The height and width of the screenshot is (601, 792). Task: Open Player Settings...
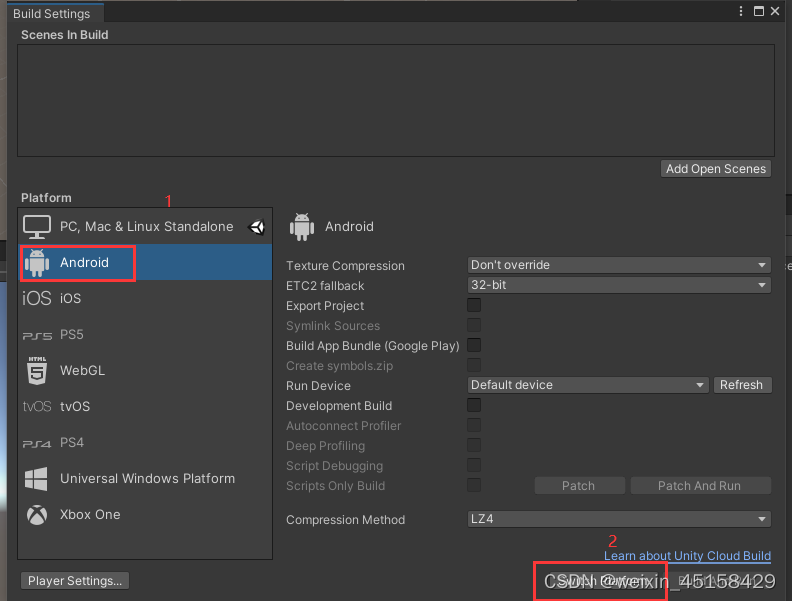[75, 581]
